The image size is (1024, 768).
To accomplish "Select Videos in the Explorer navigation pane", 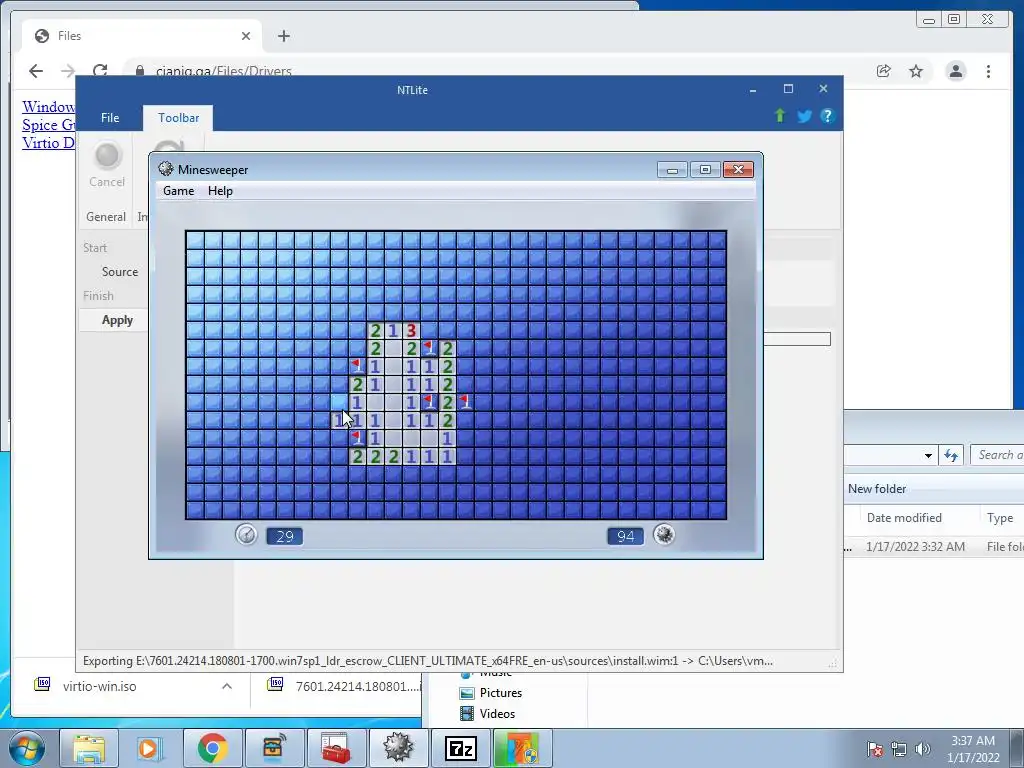I will (497, 714).
